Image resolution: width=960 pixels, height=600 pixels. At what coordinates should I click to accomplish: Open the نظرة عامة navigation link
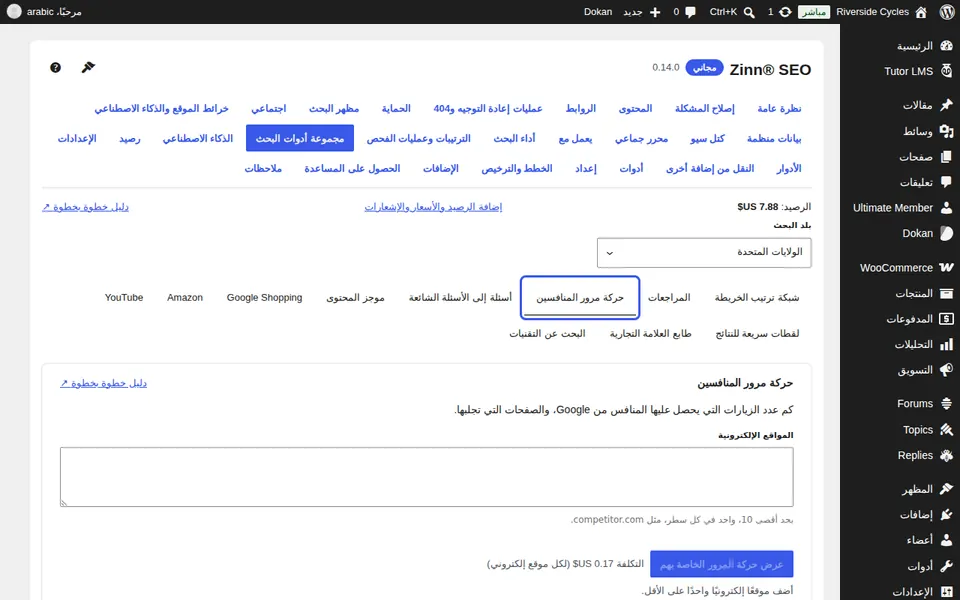[779, 108]
